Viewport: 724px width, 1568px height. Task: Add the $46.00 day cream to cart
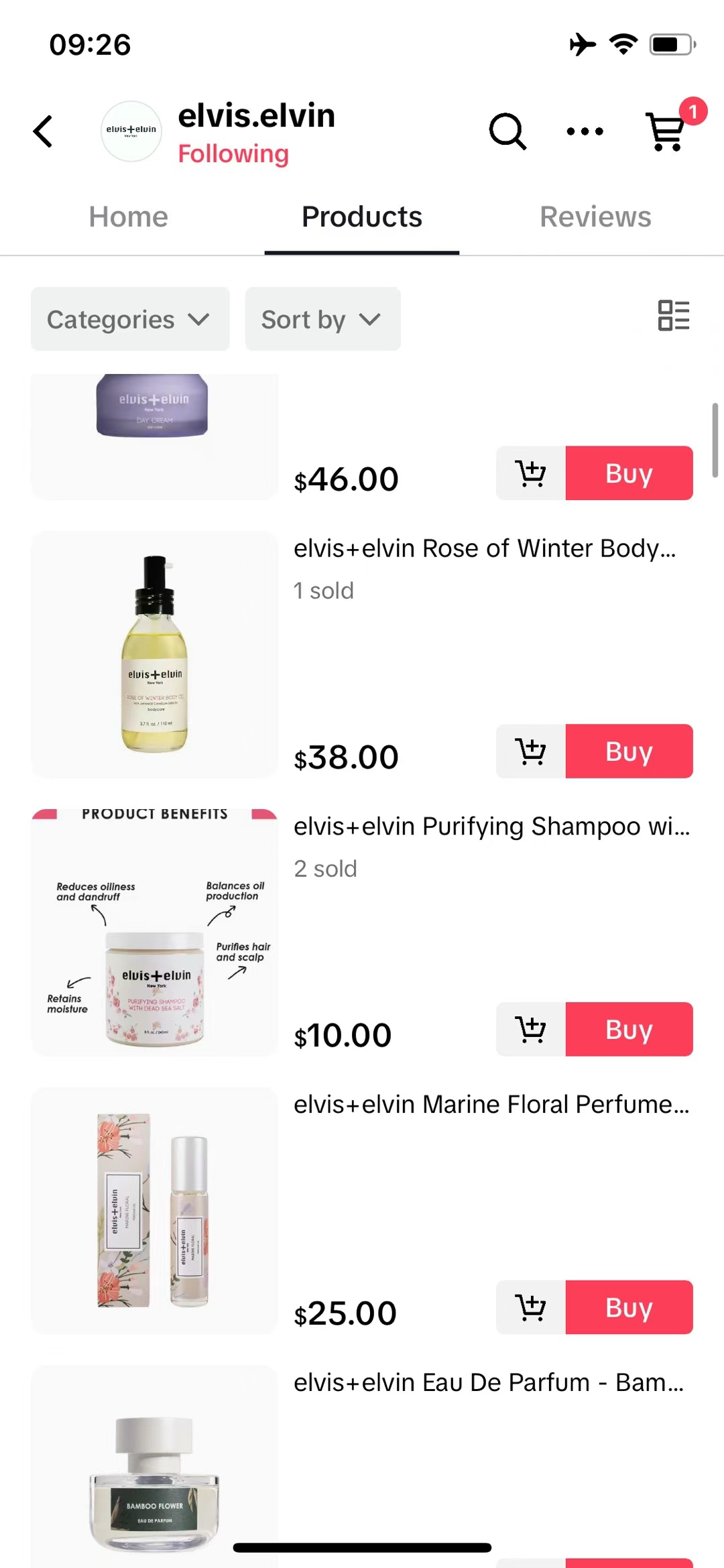click(x=531, y=473)
